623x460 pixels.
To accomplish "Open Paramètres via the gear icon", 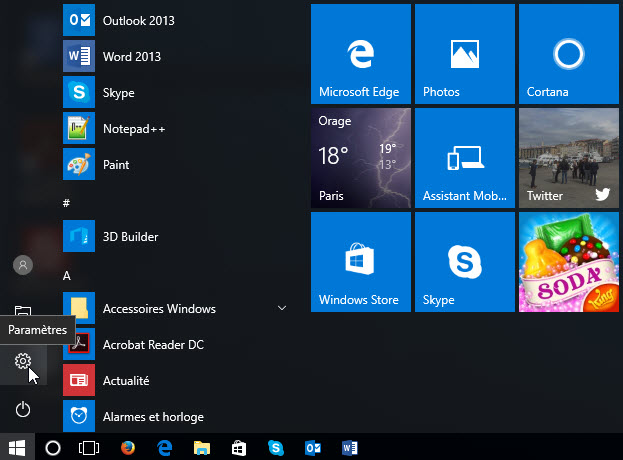I will 23,361.
